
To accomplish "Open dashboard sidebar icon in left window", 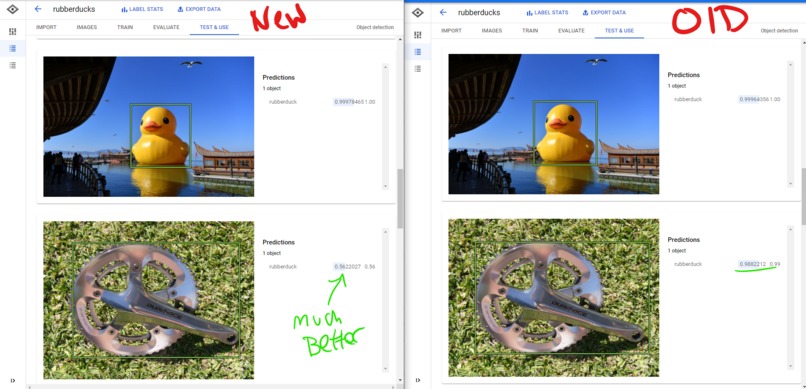I will point(13,32).
